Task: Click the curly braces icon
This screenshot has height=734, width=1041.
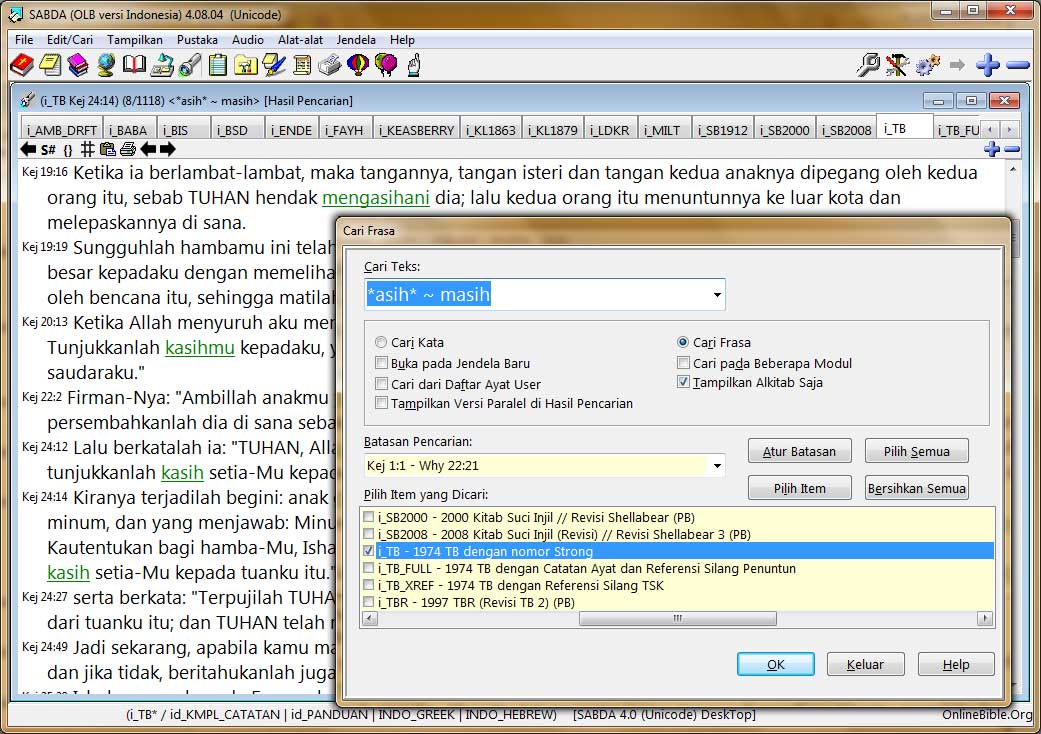Action: pos(68,150)
